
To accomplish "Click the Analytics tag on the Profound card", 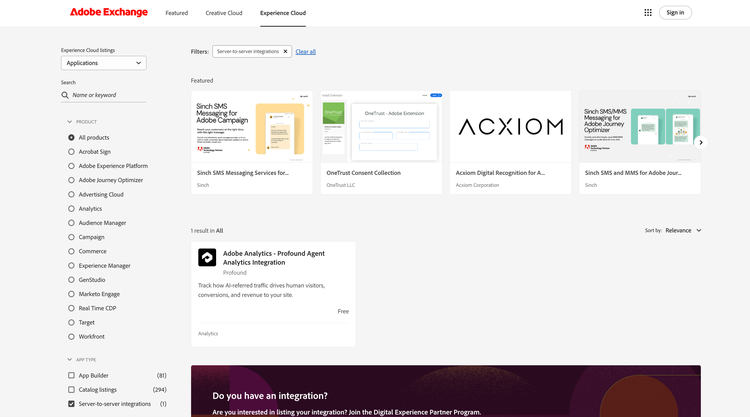I will (208, 333).
